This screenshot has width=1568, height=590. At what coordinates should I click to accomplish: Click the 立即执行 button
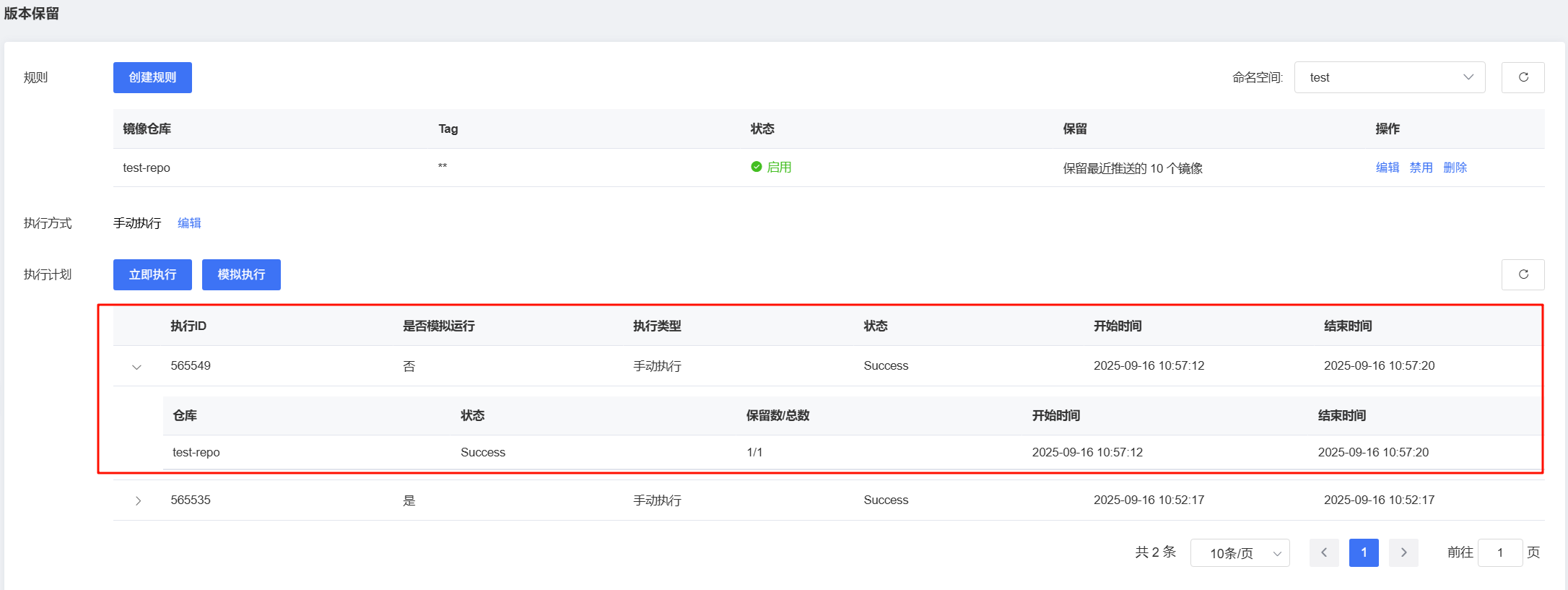(152, 274)
